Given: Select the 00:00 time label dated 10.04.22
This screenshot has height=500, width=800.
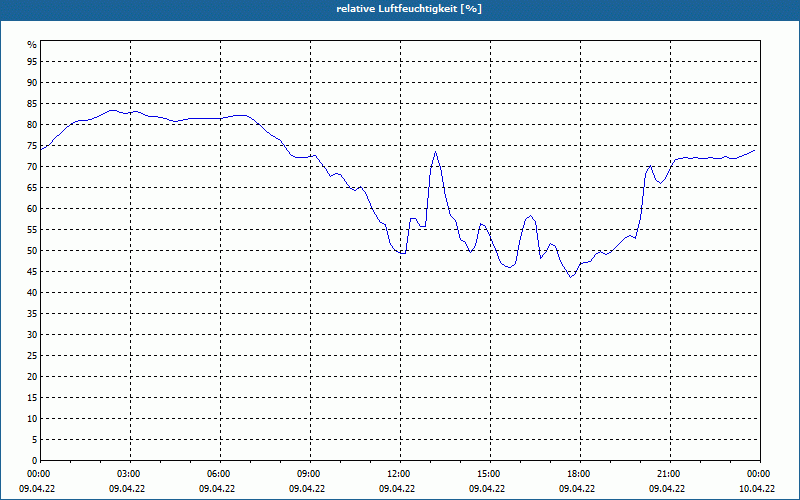Looking at the screenshot, I should [x=760, y=474].
